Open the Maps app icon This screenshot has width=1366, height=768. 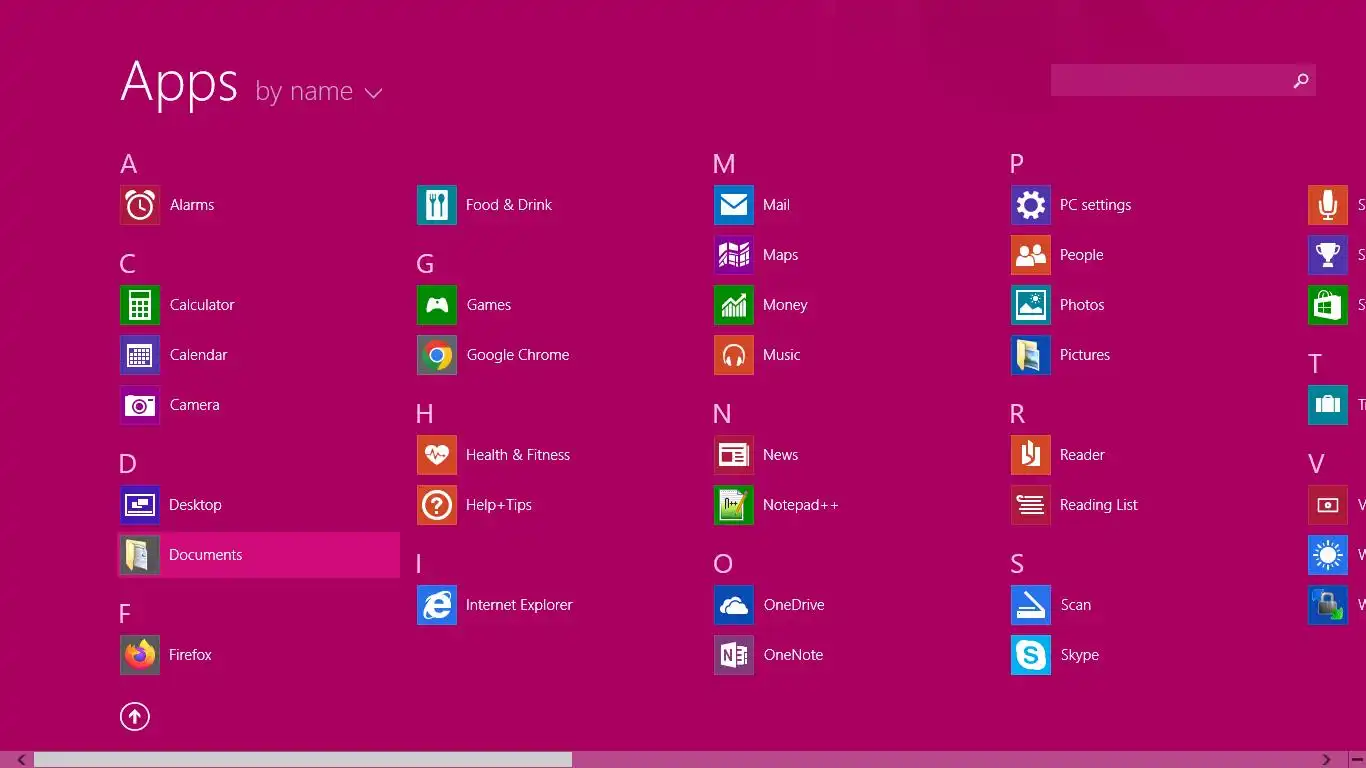734,255
